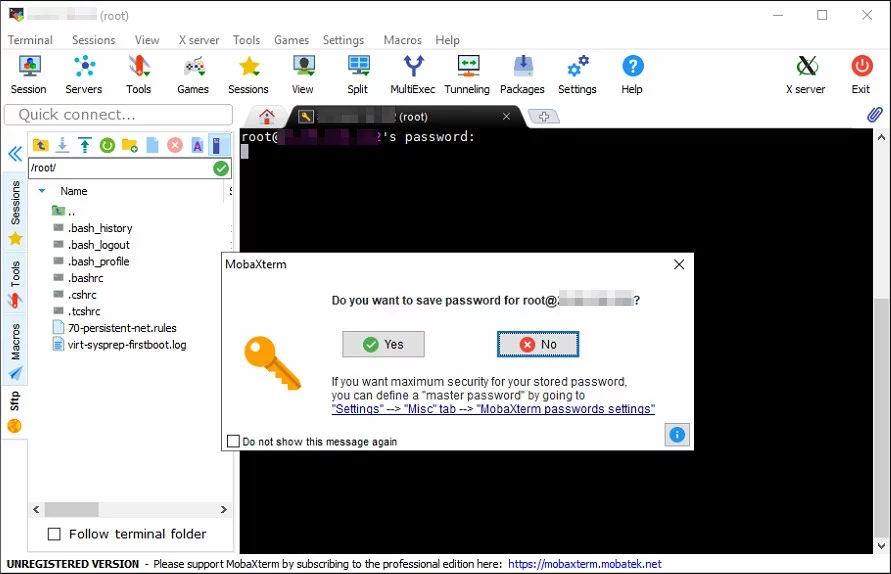This screenshot has width=891, height=574.
Task: Click the SFTP text mode 'A' icon
Action: [197, 145]
